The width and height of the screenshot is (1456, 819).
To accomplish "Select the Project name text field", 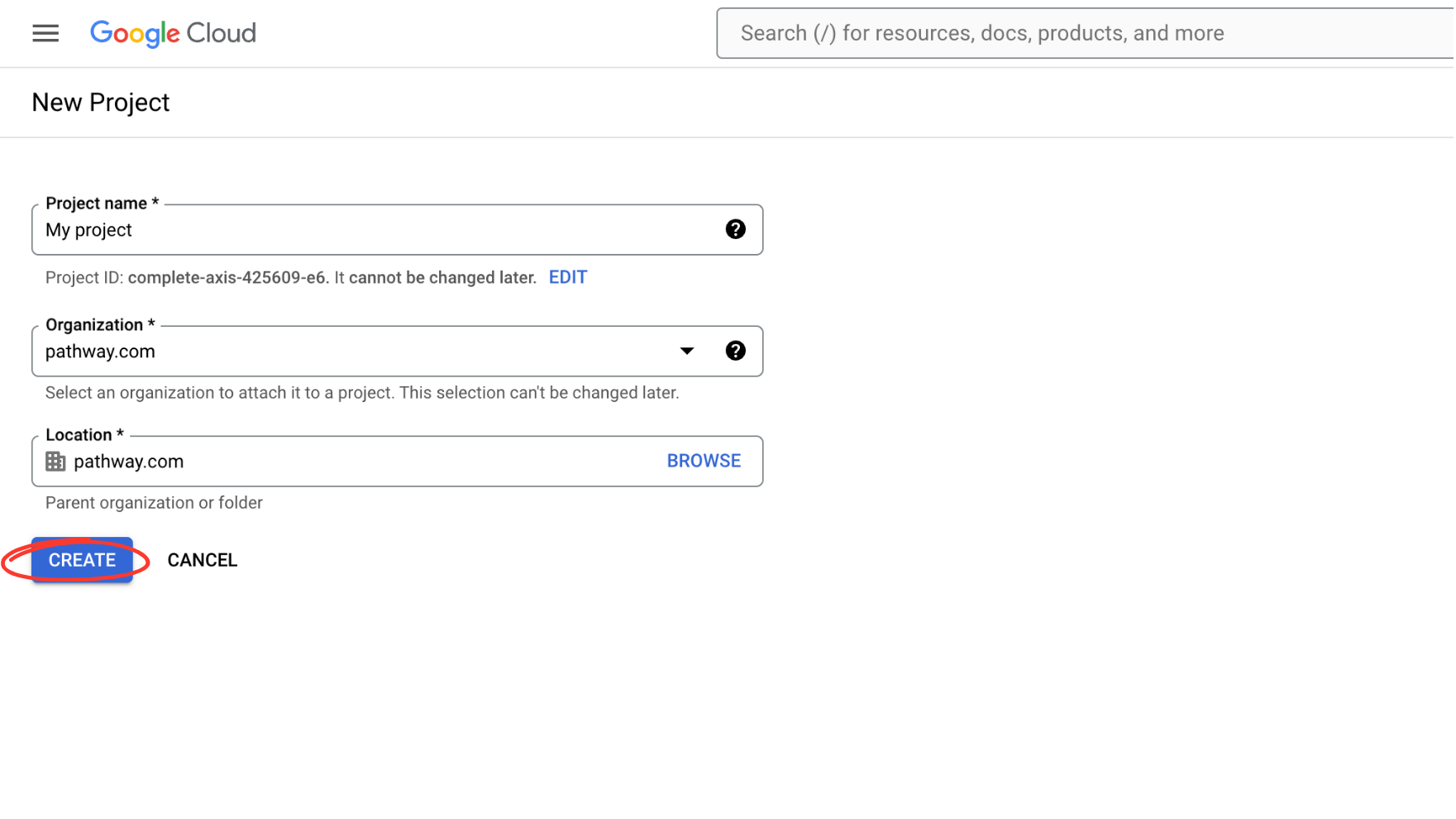I will click(x=331, y=230).
